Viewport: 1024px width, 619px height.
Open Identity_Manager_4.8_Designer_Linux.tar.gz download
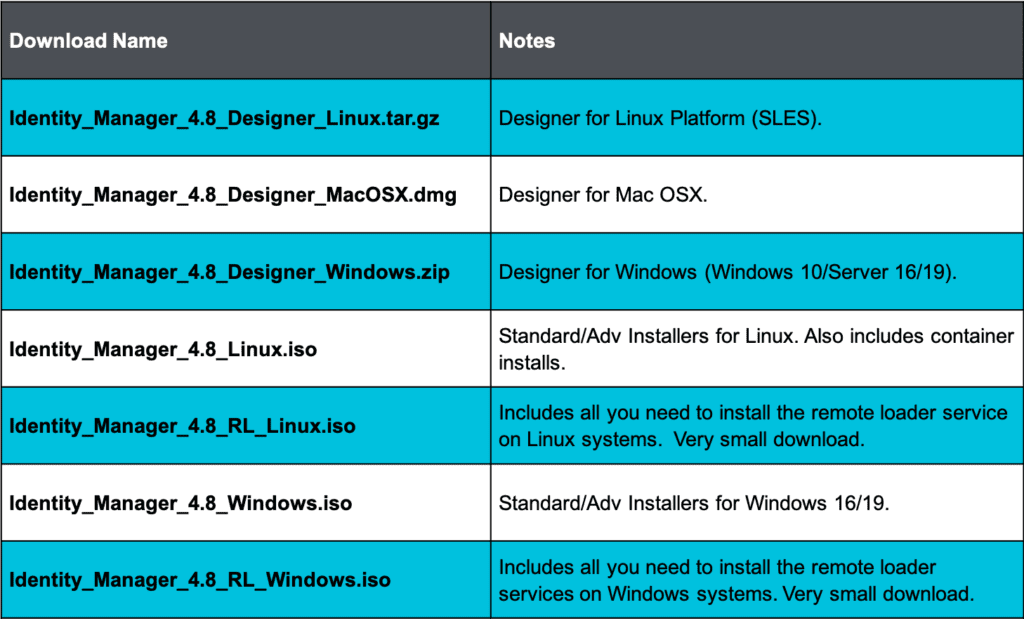click(x=224, y=118)
